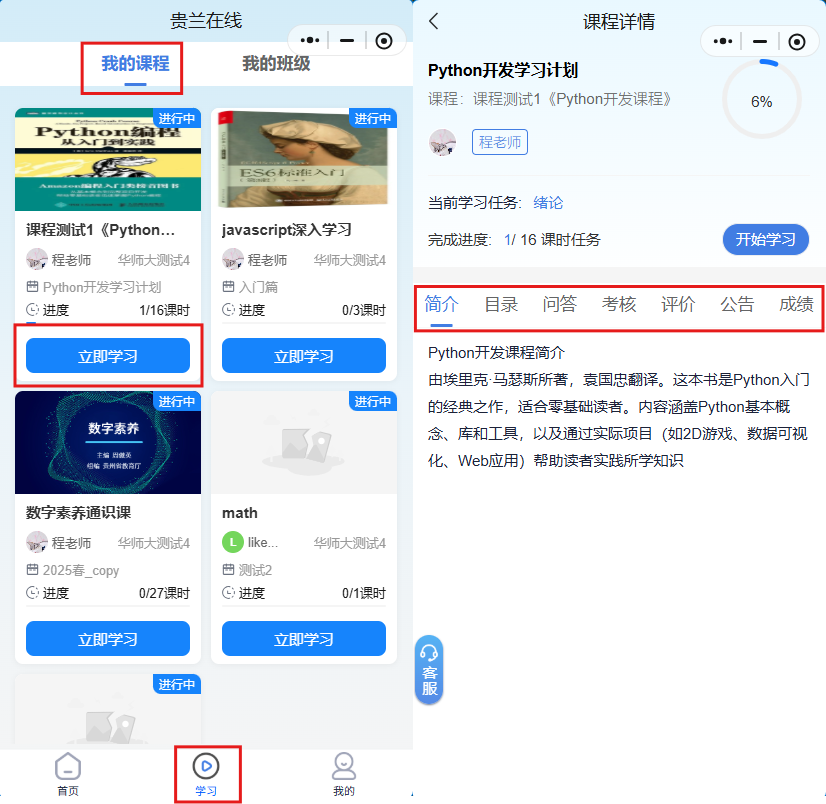Open the 绪论 current learning task link
This screenshot has height=804, width=826.
tap(548, 203)
